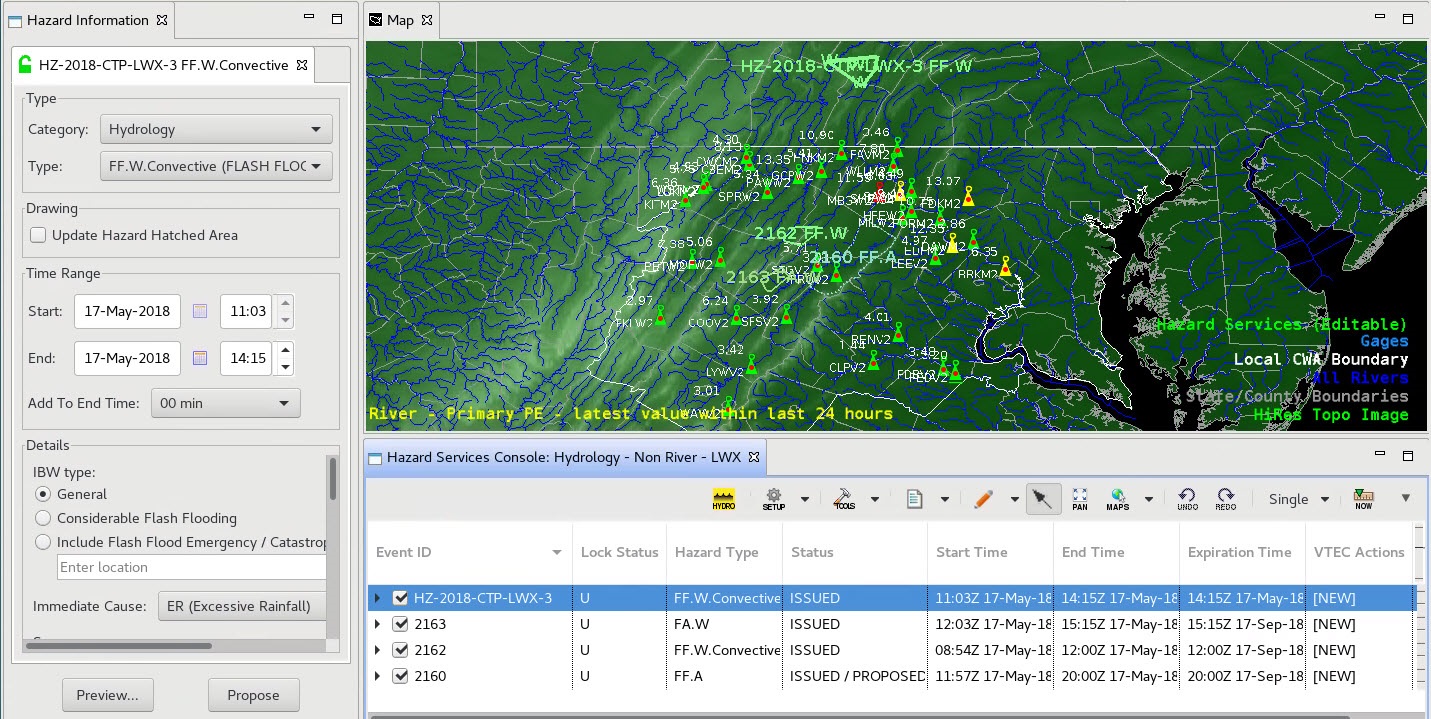
Task: Close the HZ-2018-CTP-LWX-3 event tab
Action: pyautogui.click(x=301, y=65)
